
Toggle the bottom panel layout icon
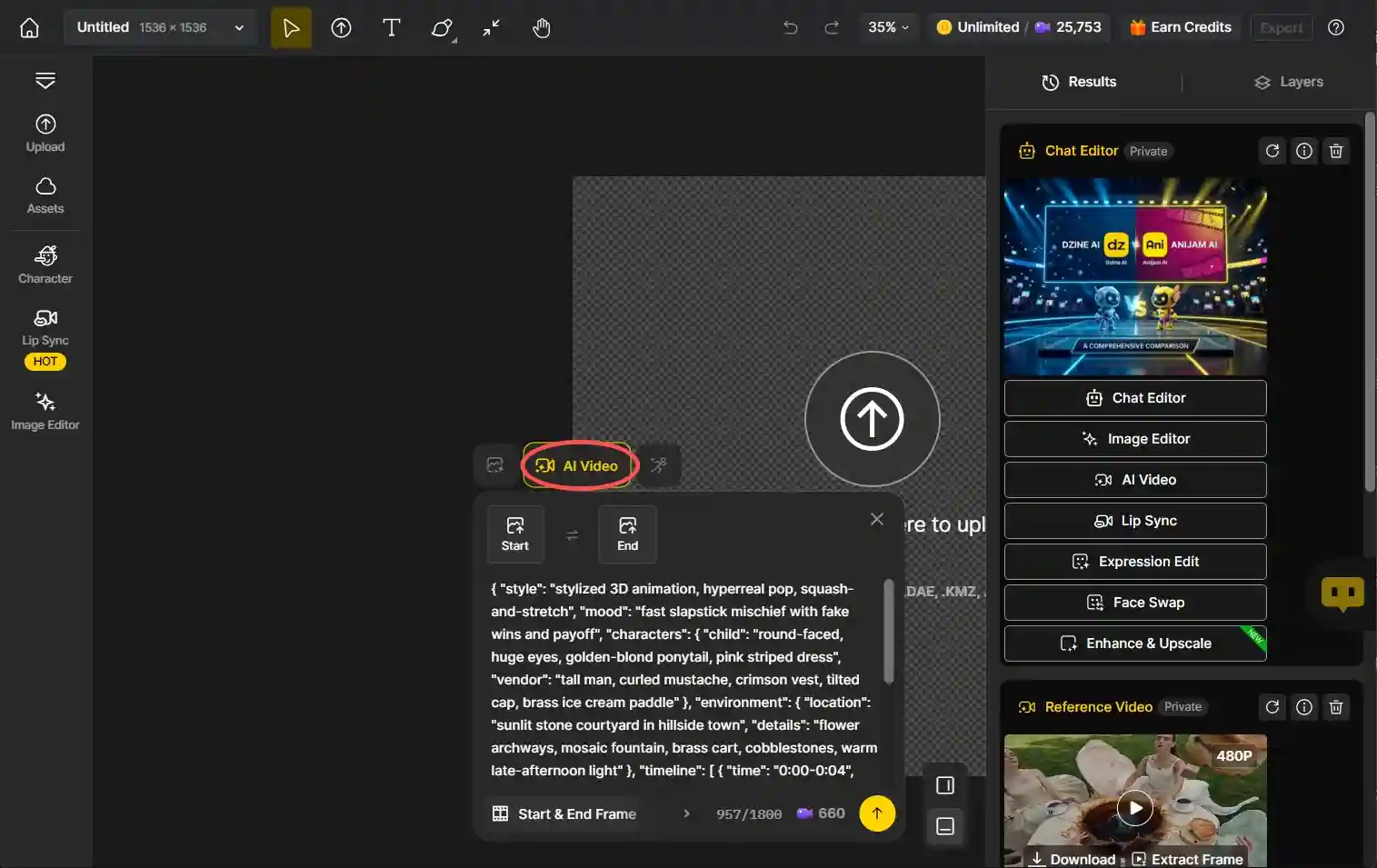tap(944, 826)
